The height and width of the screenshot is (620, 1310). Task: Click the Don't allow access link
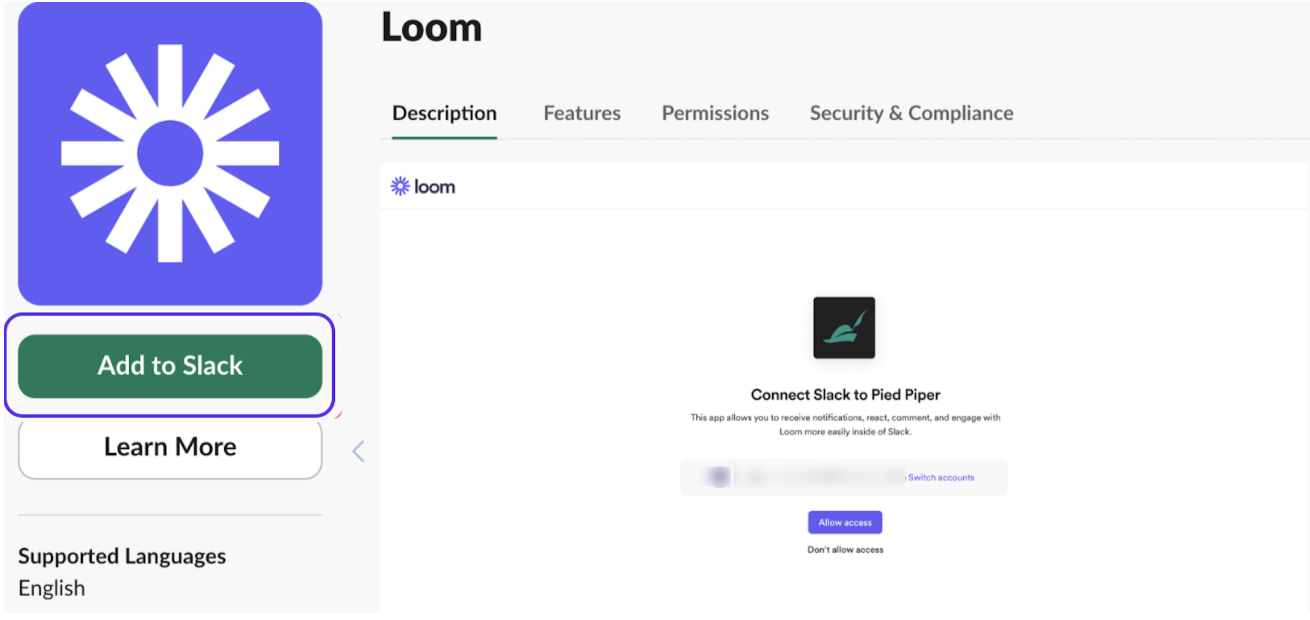845,549
